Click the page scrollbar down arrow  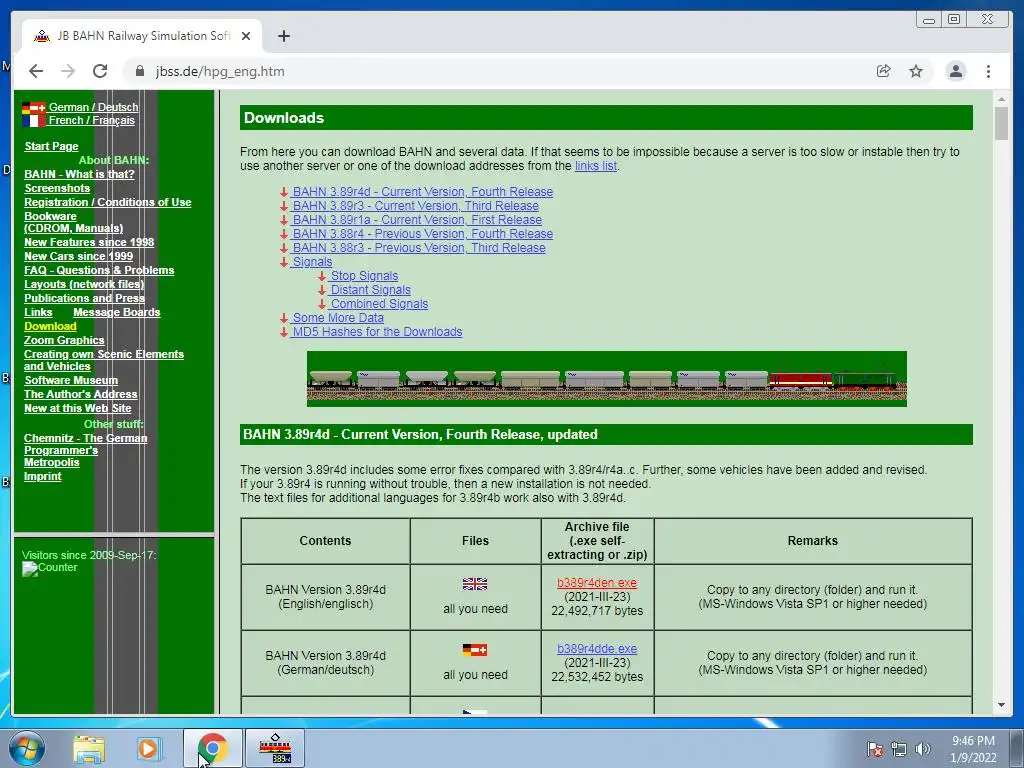point(1001,705)
